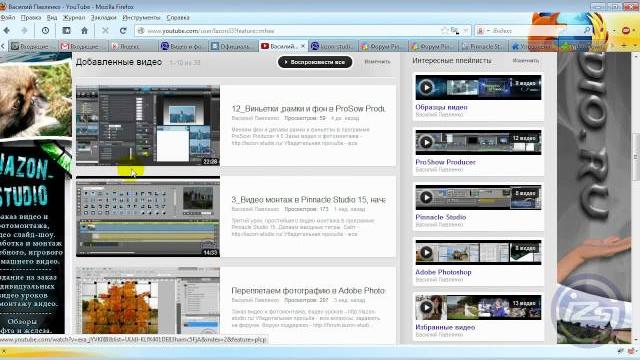Open the Pinnacle Studio playlist link

tap(440, 217)
